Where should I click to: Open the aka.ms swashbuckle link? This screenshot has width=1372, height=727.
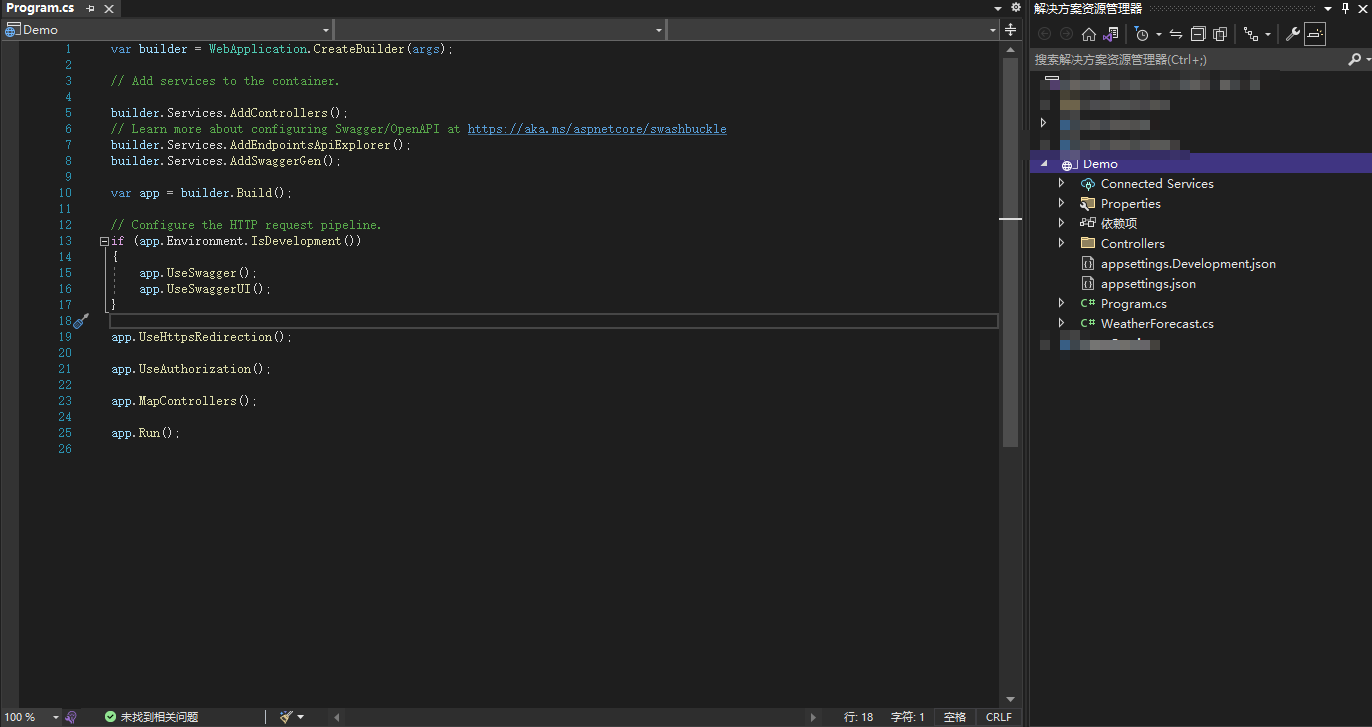[597, 129]
